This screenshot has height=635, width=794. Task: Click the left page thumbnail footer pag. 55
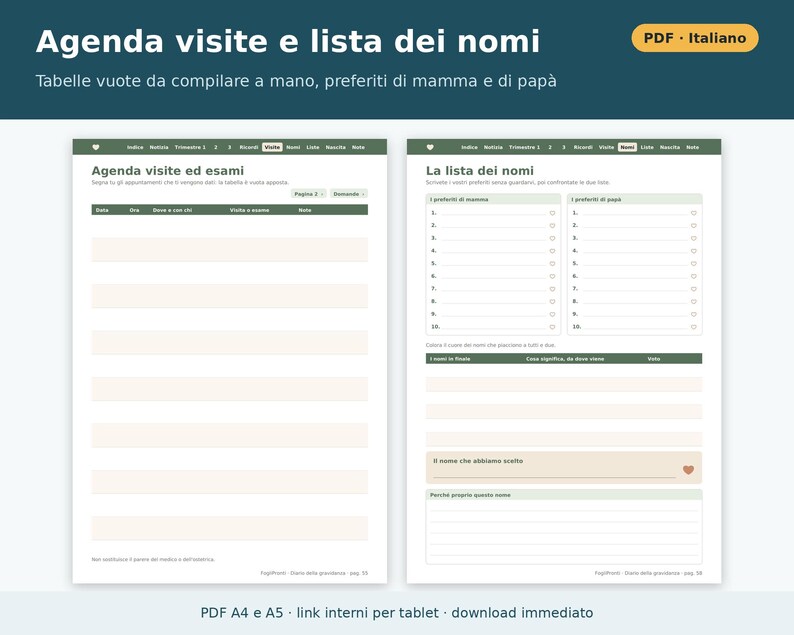(314, 573)
